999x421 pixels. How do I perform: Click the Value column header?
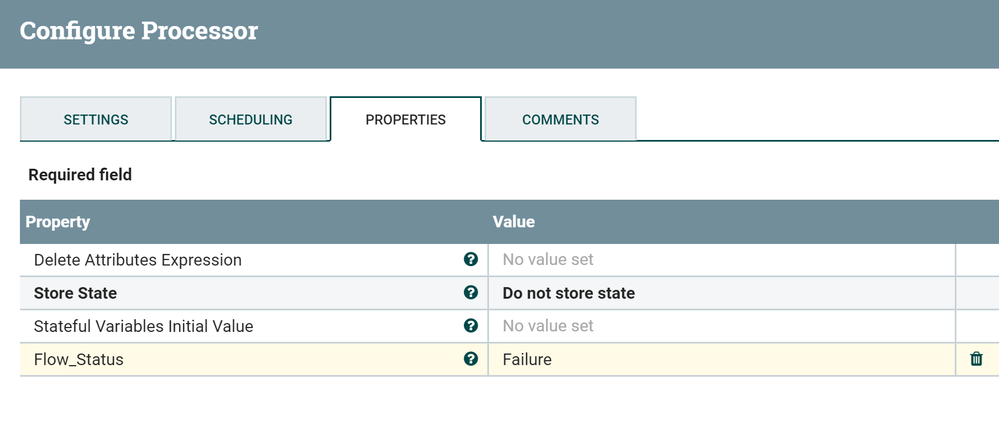[514, 222]
